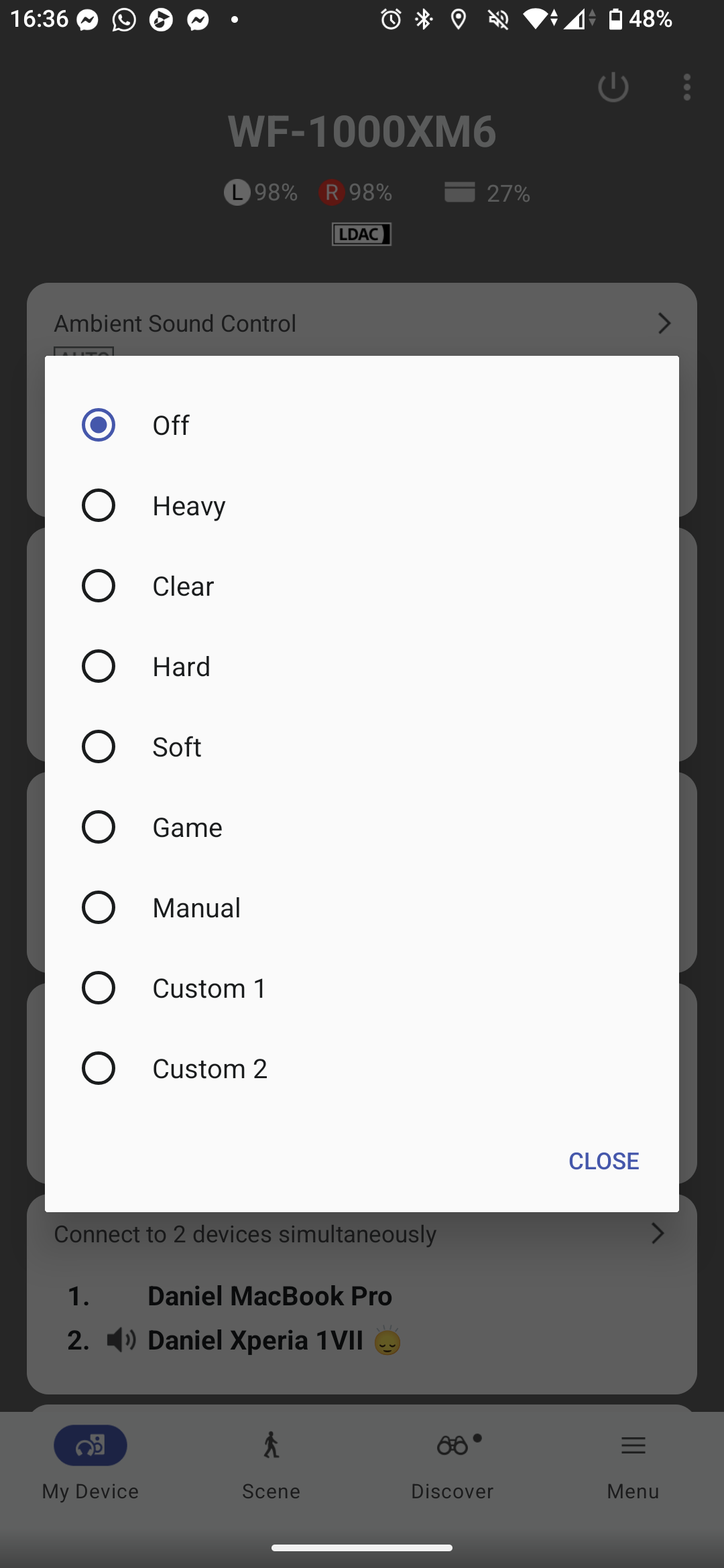
Task: Tap the Daniel MacBook Pro device entry
Action: 269,1296
